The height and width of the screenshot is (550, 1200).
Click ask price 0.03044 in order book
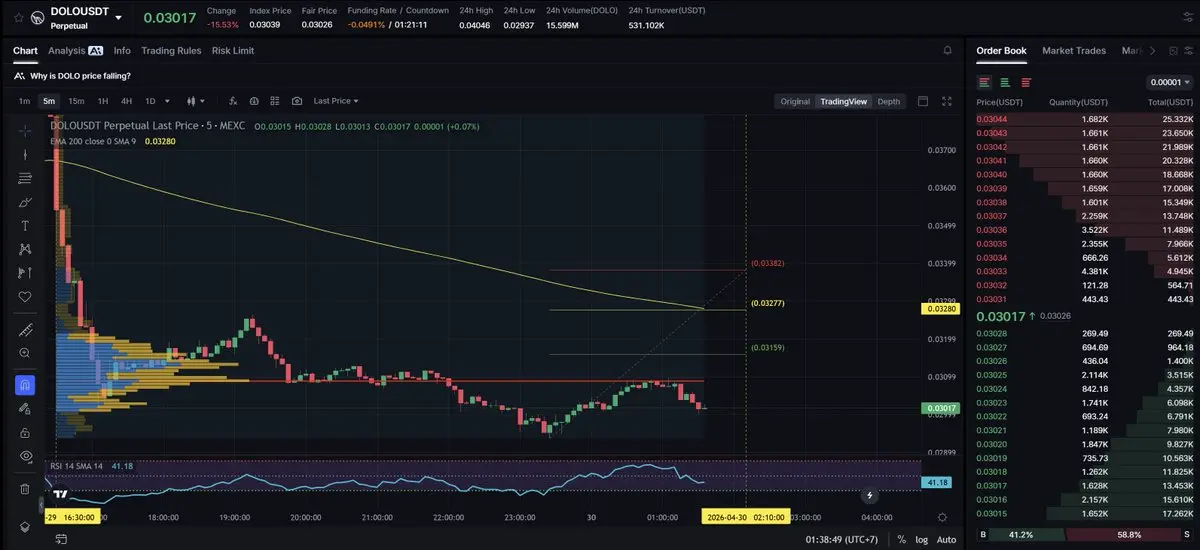tap(991, 119)
